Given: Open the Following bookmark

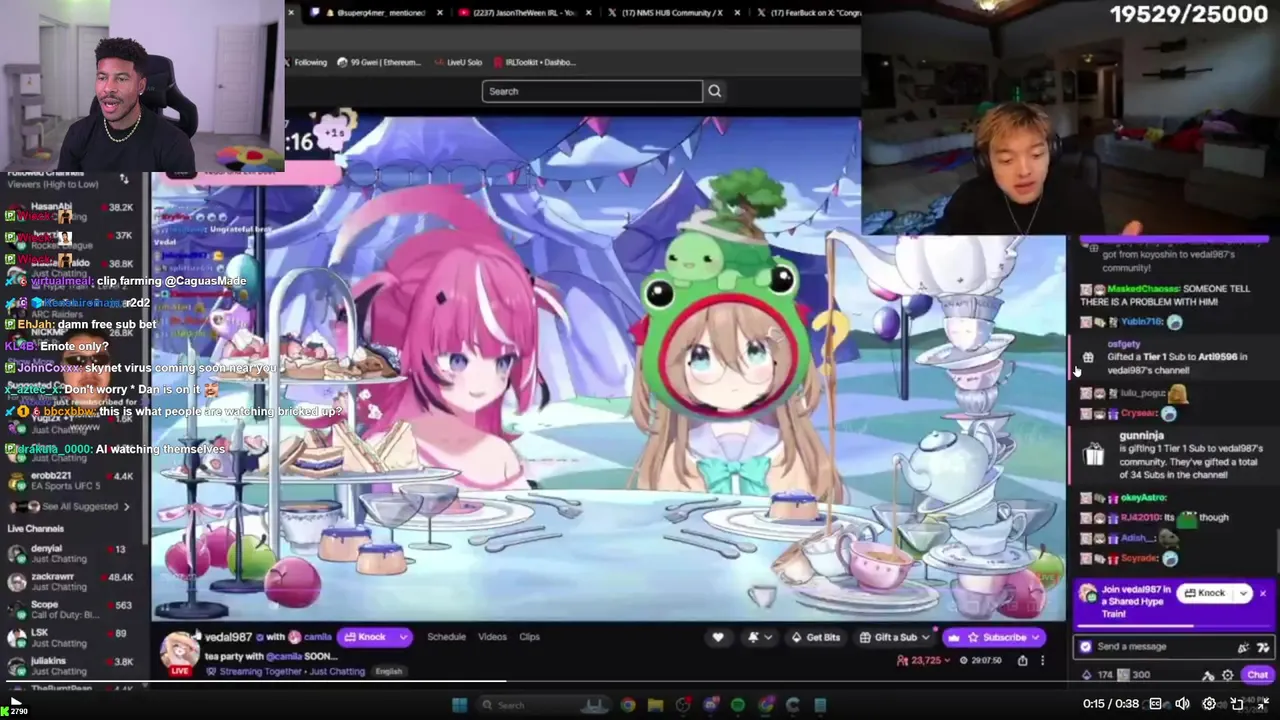Looking at the screenshot, I should coord(305,62).
